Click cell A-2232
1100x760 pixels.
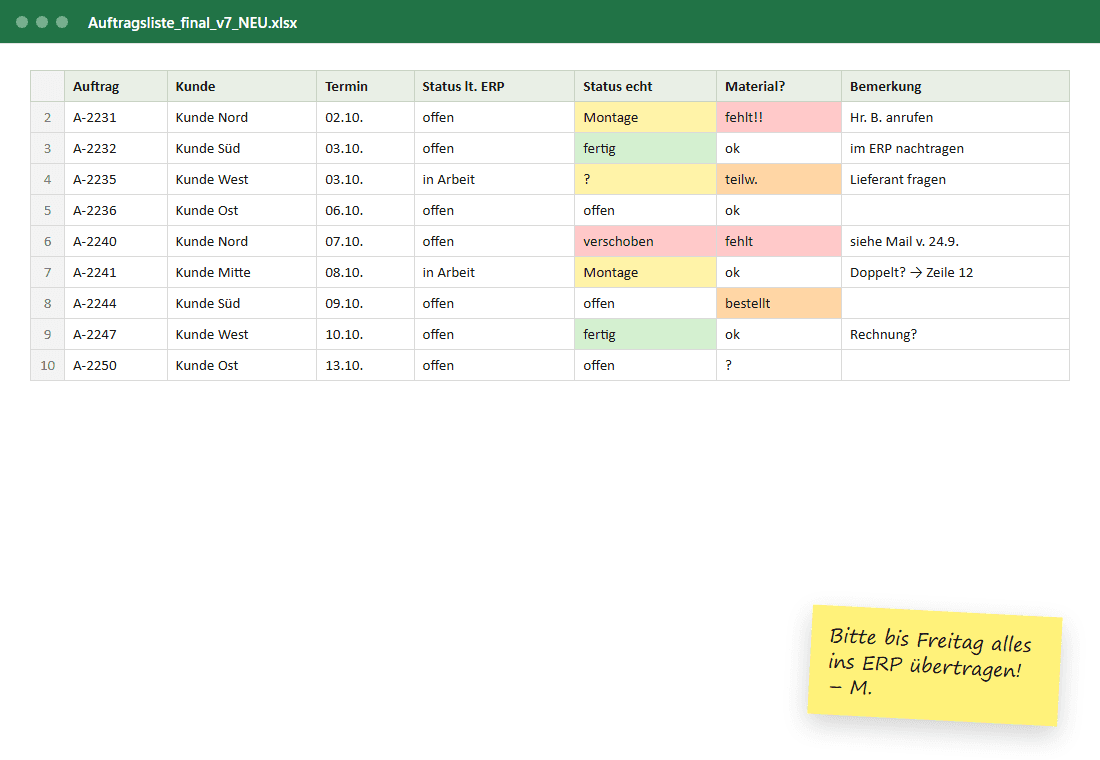(116, 148)
